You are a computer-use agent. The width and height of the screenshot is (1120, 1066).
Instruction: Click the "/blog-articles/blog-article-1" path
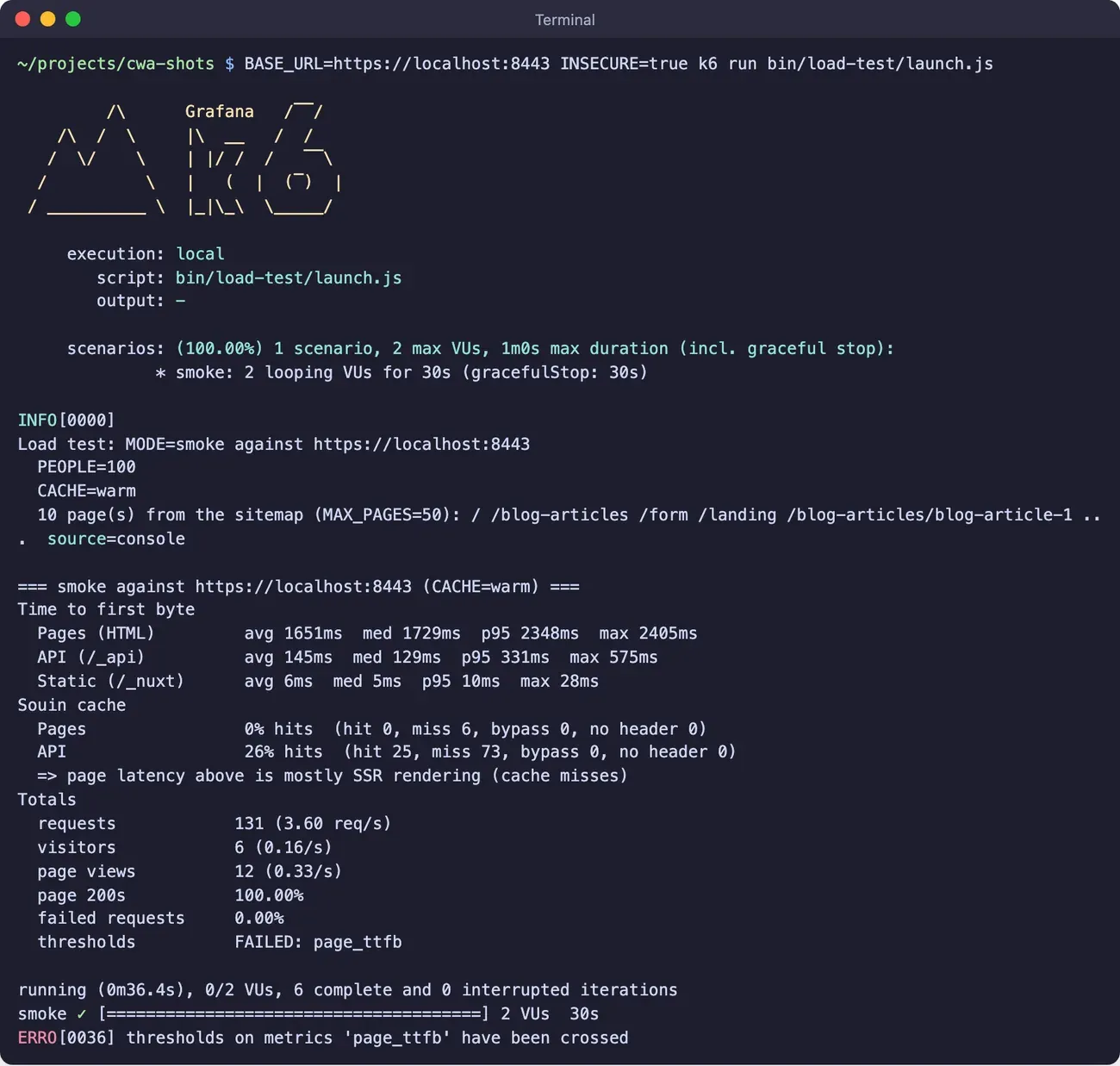930,514
